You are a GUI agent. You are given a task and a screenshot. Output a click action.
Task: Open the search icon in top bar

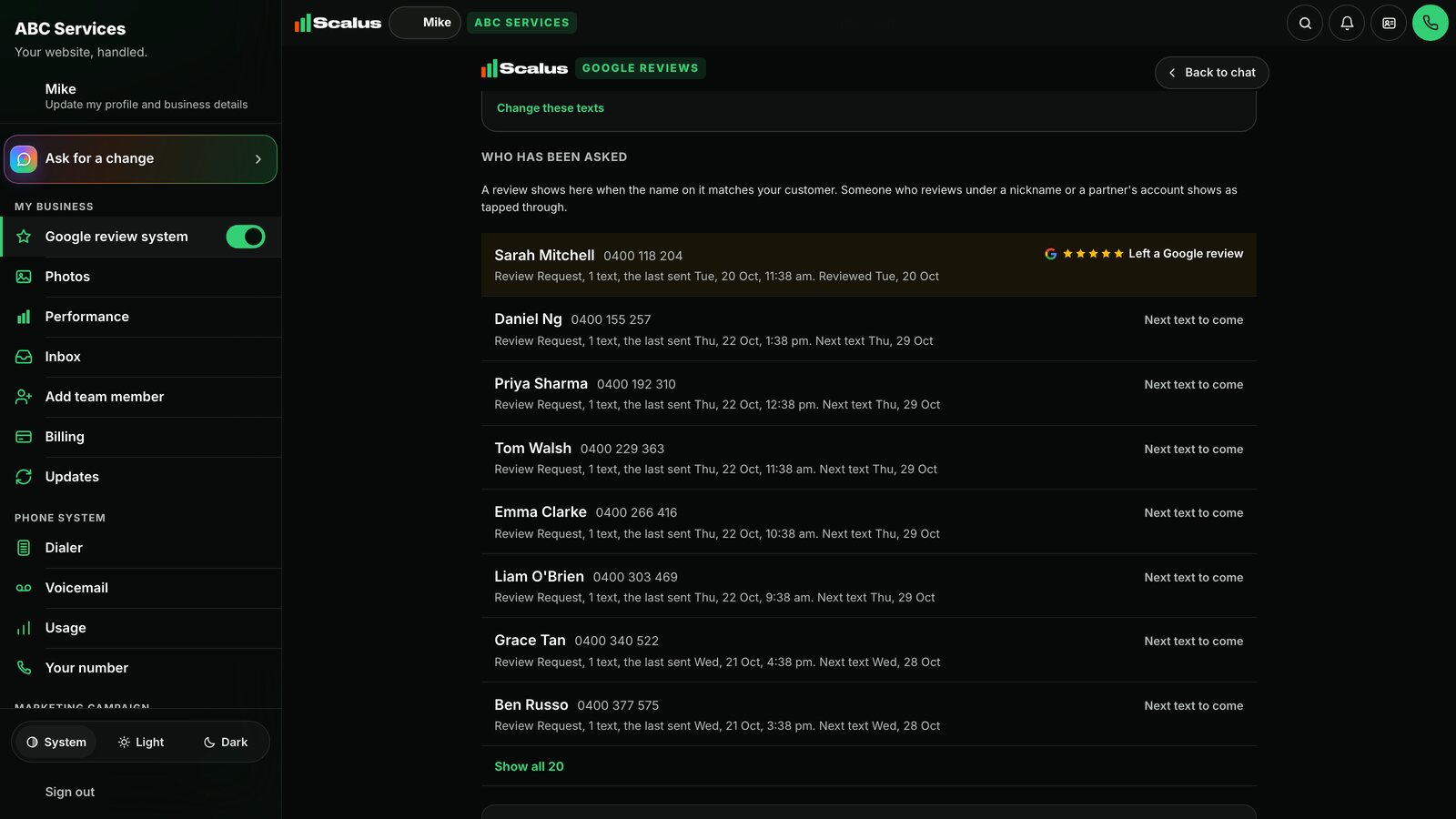(1305, 23)
